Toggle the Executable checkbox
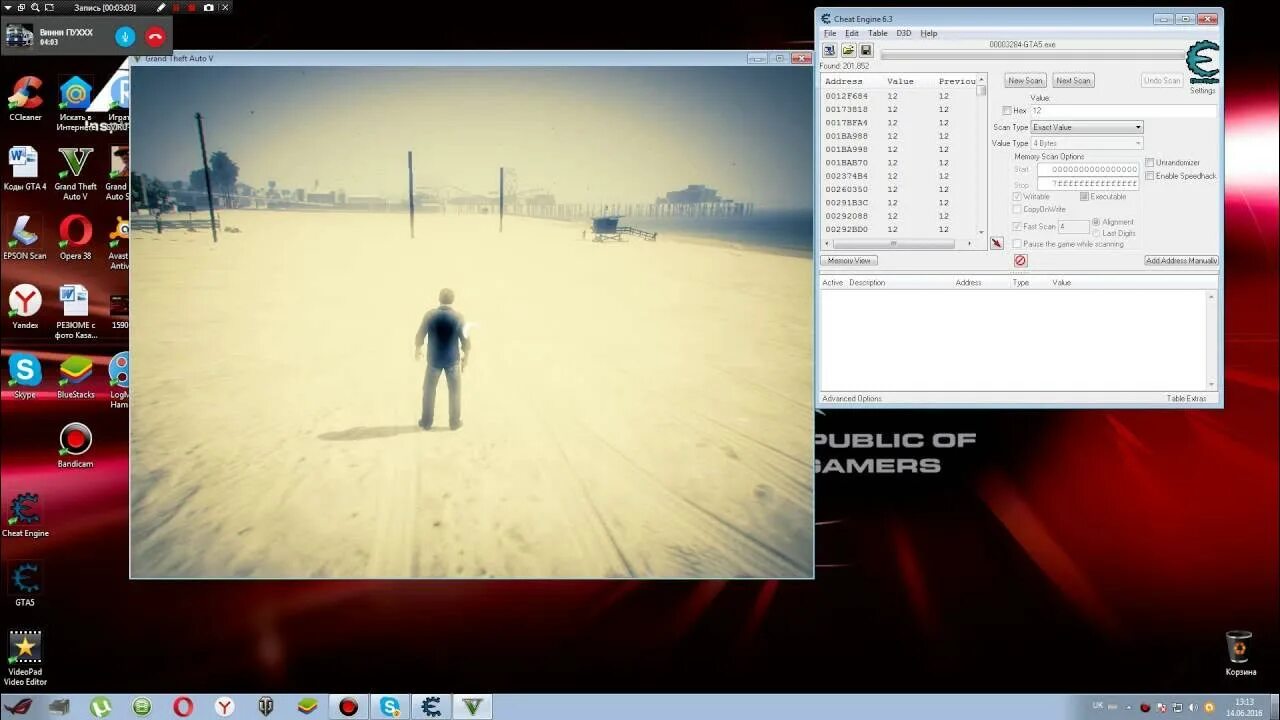 pos(1085,197)
